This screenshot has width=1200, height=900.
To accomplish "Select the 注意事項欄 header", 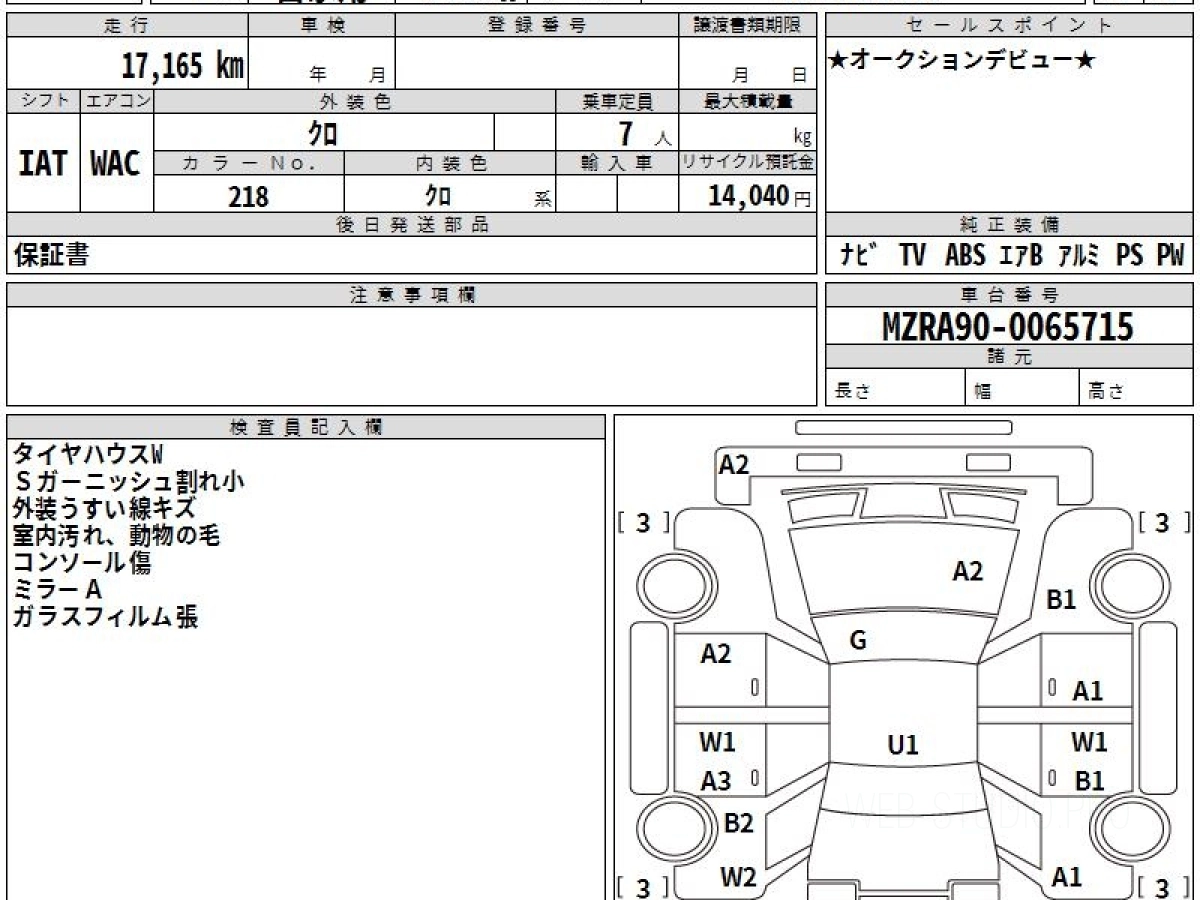I will coord(411,295).
